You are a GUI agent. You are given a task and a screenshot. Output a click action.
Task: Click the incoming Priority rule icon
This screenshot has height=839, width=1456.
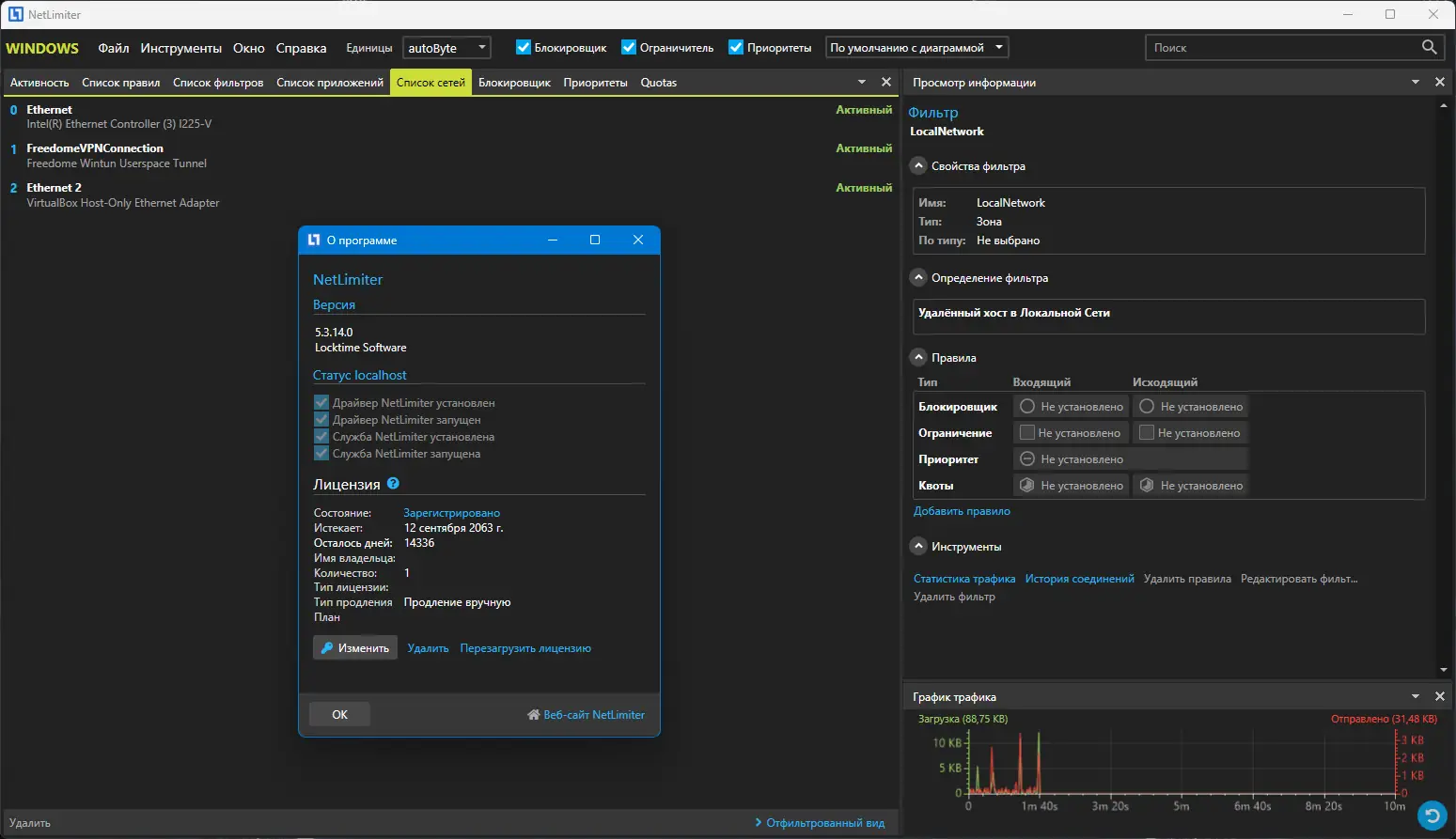[1027, 459]
